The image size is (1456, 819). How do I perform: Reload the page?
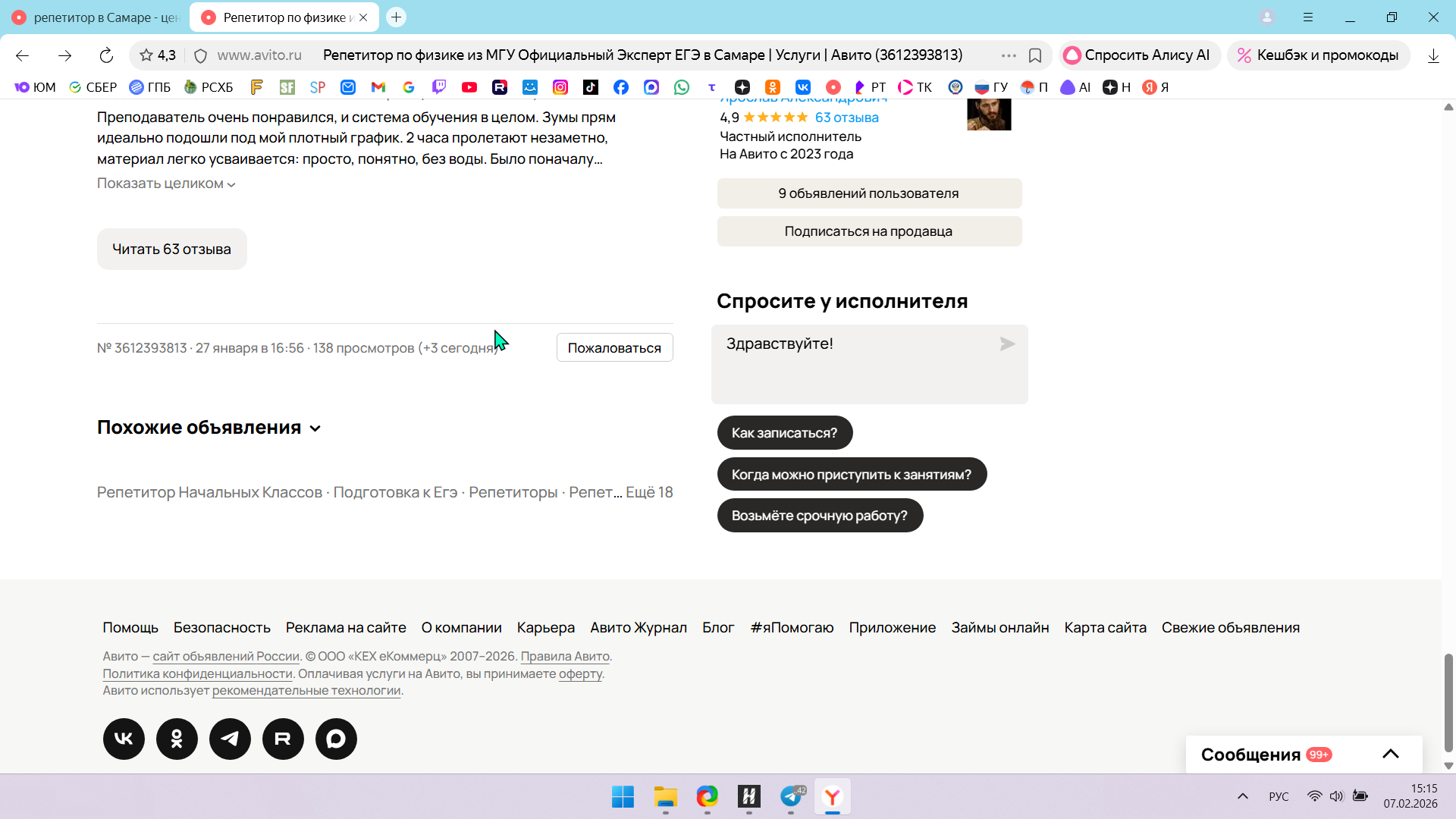[106, 55]
